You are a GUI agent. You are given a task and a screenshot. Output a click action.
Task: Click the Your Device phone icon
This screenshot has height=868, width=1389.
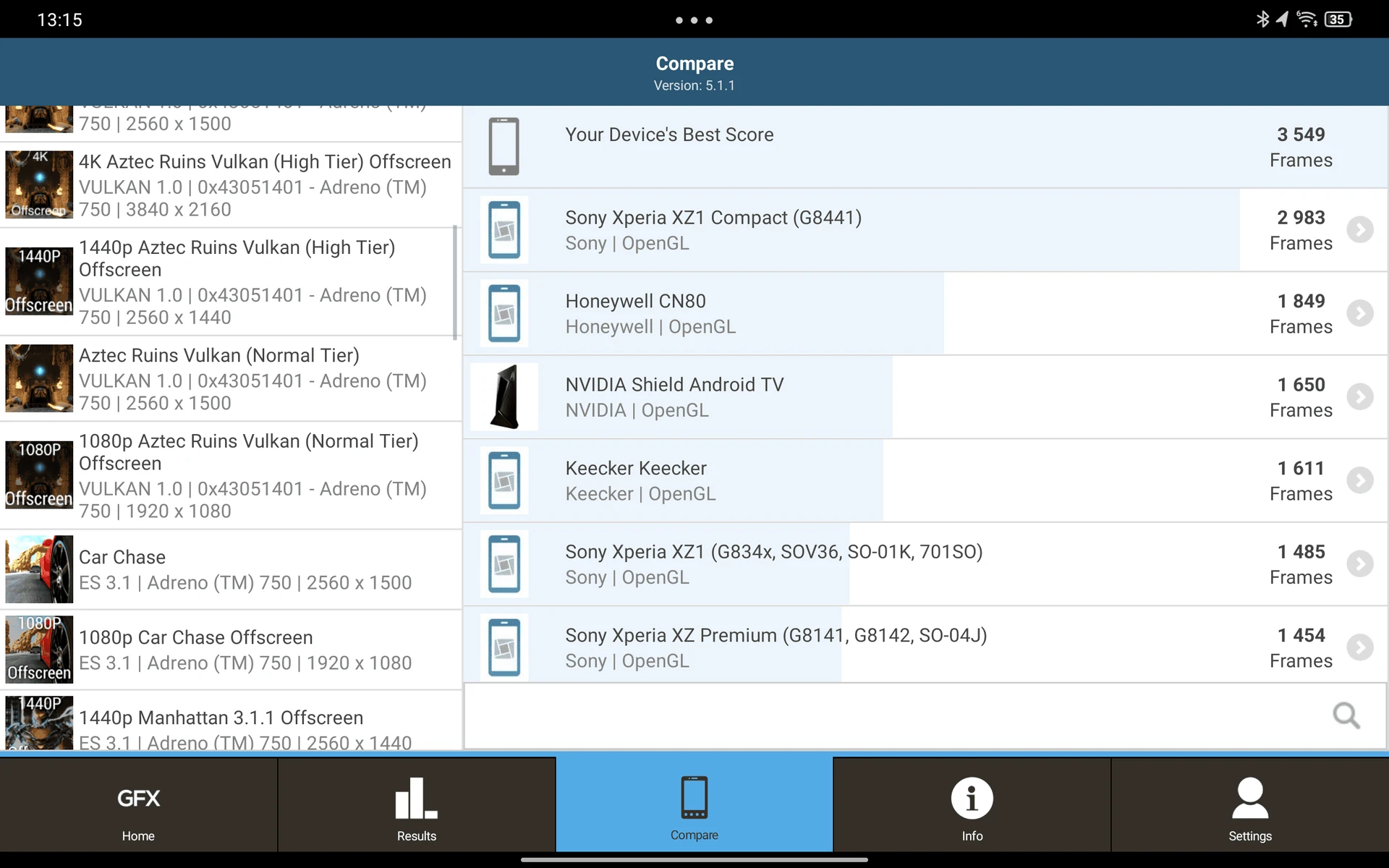point(504,147)
